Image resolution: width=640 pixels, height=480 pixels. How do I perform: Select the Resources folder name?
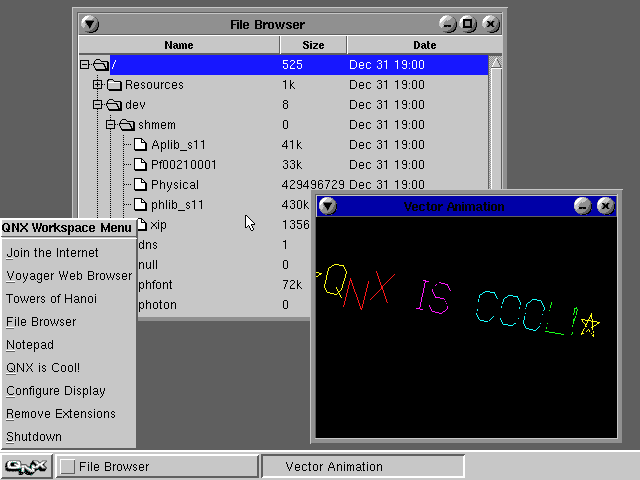click(x=154, y=85)
